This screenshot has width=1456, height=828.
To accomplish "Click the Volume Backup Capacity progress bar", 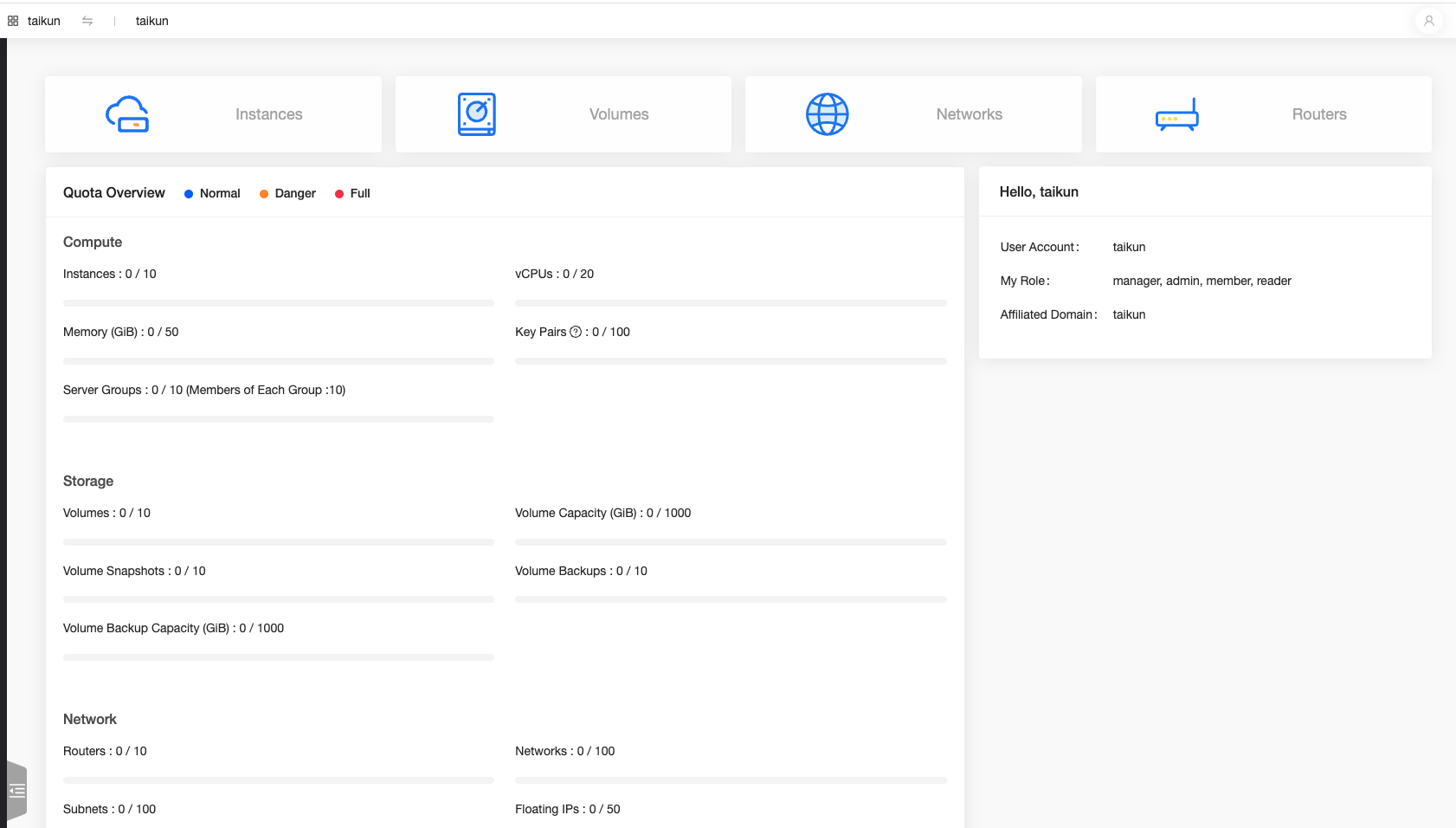I will click(x=279, y=657).
